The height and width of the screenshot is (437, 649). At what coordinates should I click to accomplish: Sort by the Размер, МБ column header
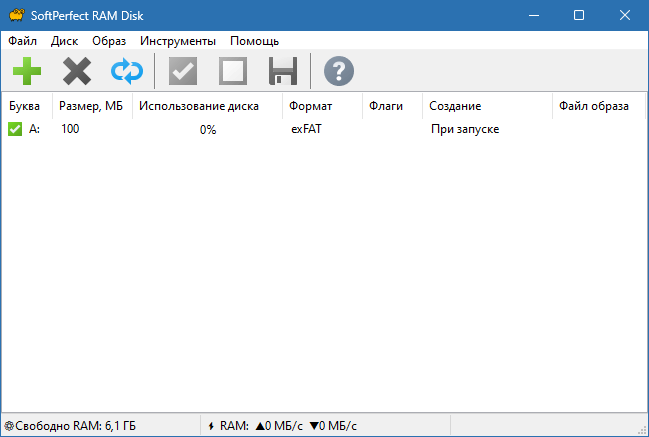(x=92, y=106)
